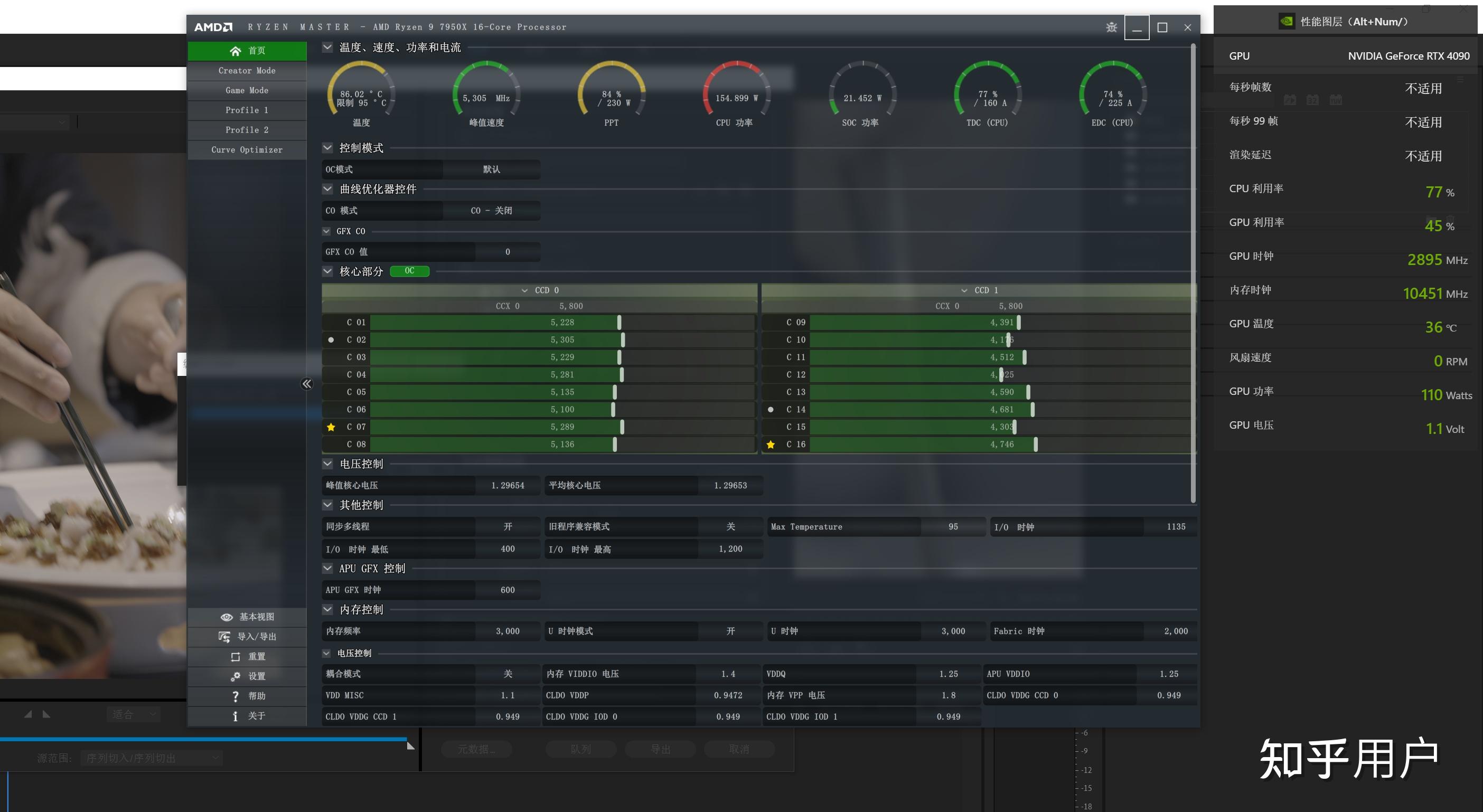
Task: Click the 导入/导出 import export icon
Action: (224, 637)
